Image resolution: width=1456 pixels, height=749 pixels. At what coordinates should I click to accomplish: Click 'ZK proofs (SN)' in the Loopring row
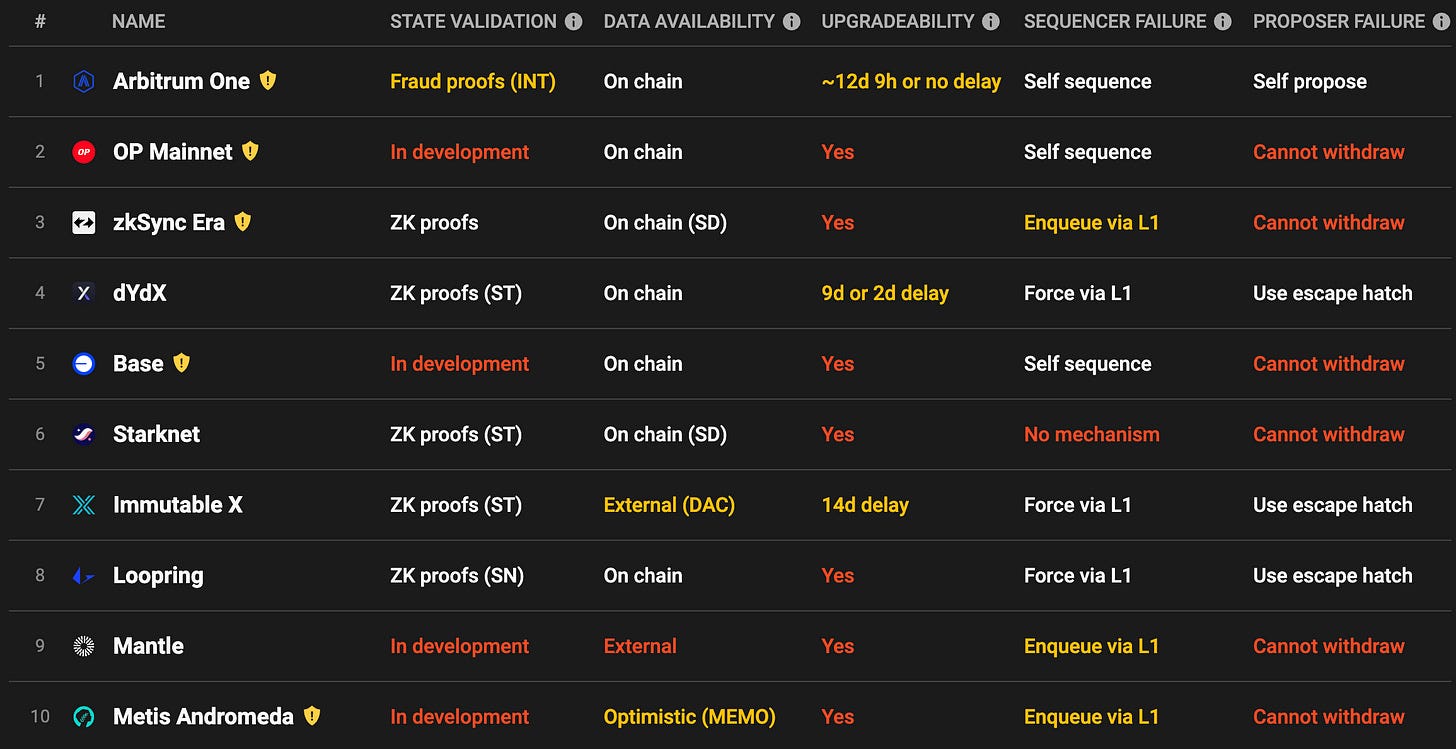click(457, 576)
